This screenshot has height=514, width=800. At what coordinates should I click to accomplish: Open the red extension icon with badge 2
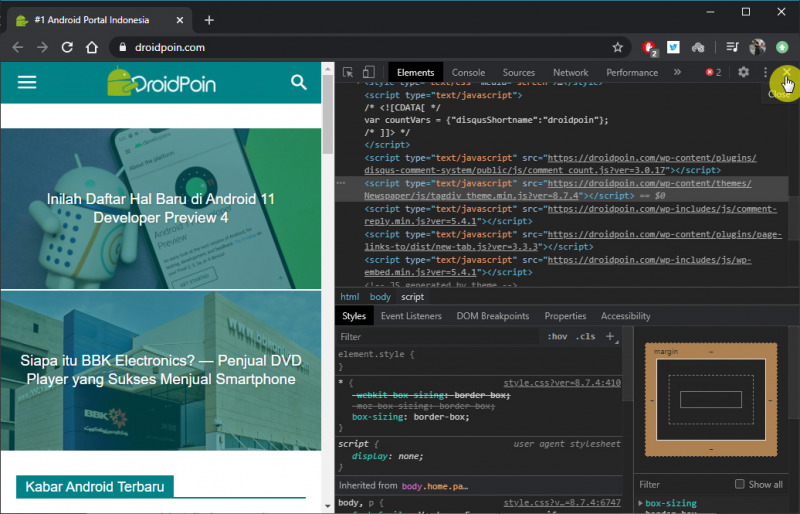point(649,48)
